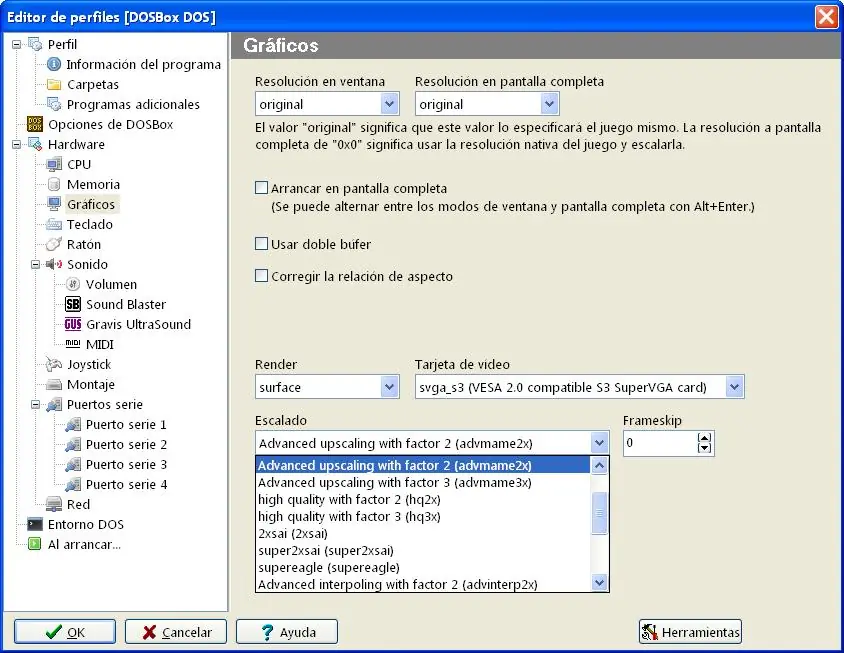Click the Ratón mouse icon
This screenshot has height=653, width=844.
54,244
